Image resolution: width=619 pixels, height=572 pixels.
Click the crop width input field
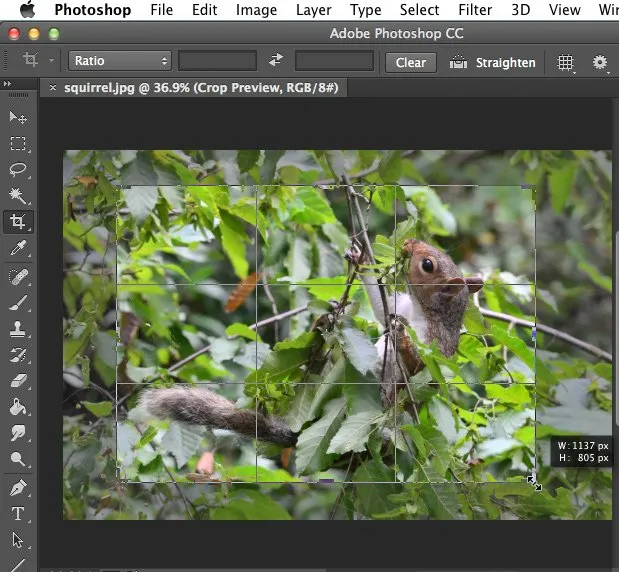[x=217, y=62]
